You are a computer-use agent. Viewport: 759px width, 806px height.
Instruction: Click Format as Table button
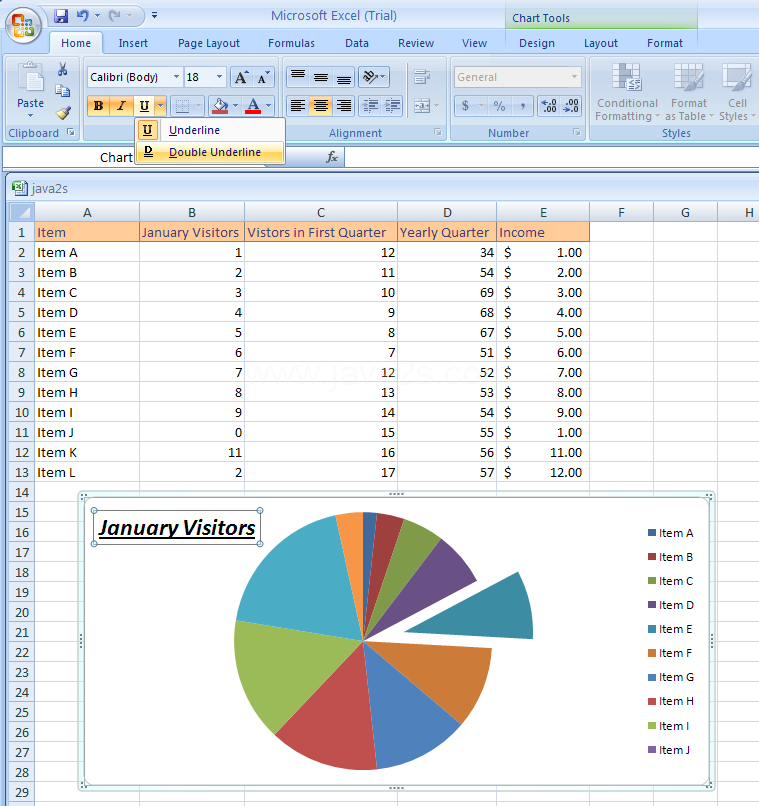coord(689,93)
